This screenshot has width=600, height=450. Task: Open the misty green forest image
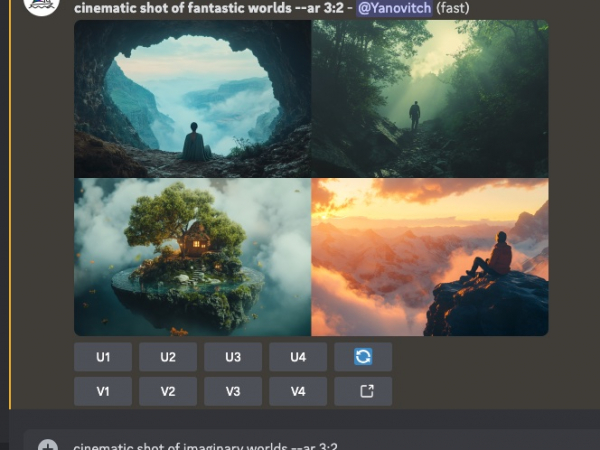click(430, 98)
